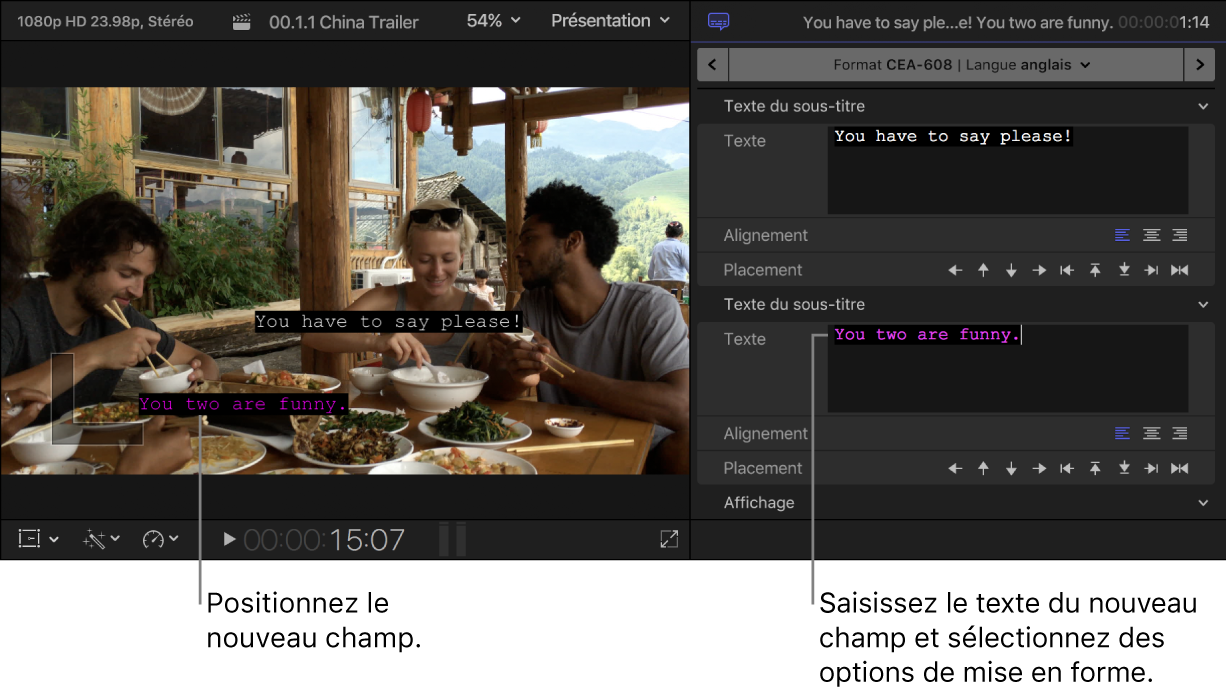Screen dimensions: 1226x692
Task: Enable center alignment for the first subtitle
Action: tap(1151, 235)
